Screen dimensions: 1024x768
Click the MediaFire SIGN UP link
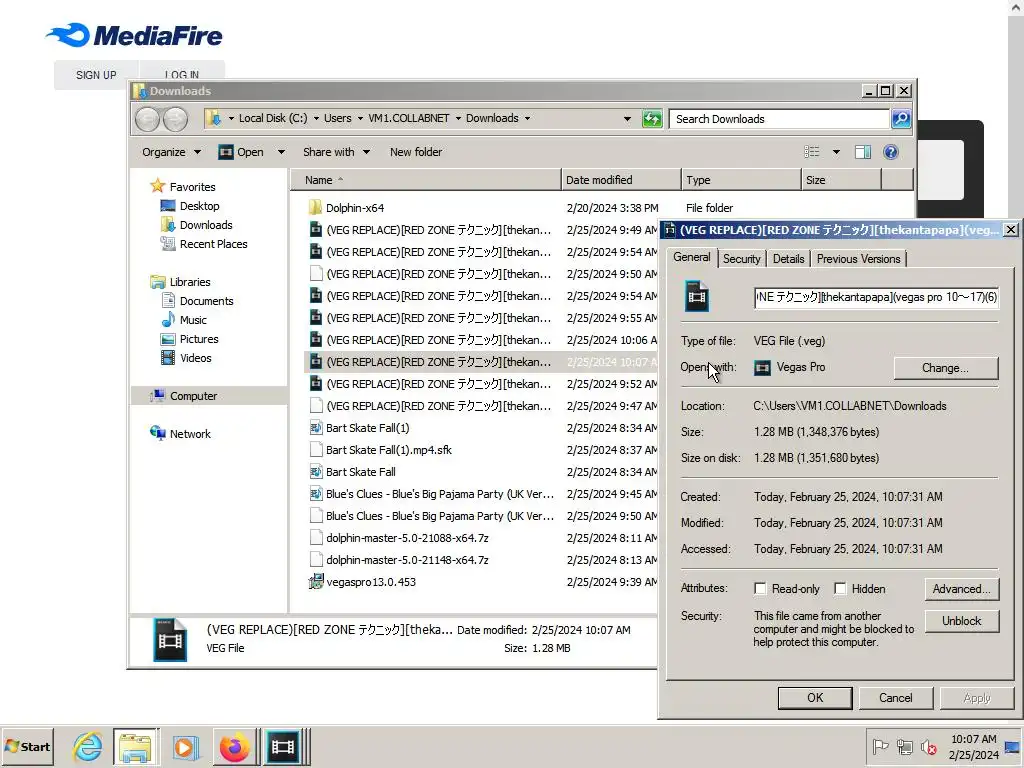[96, 75]
